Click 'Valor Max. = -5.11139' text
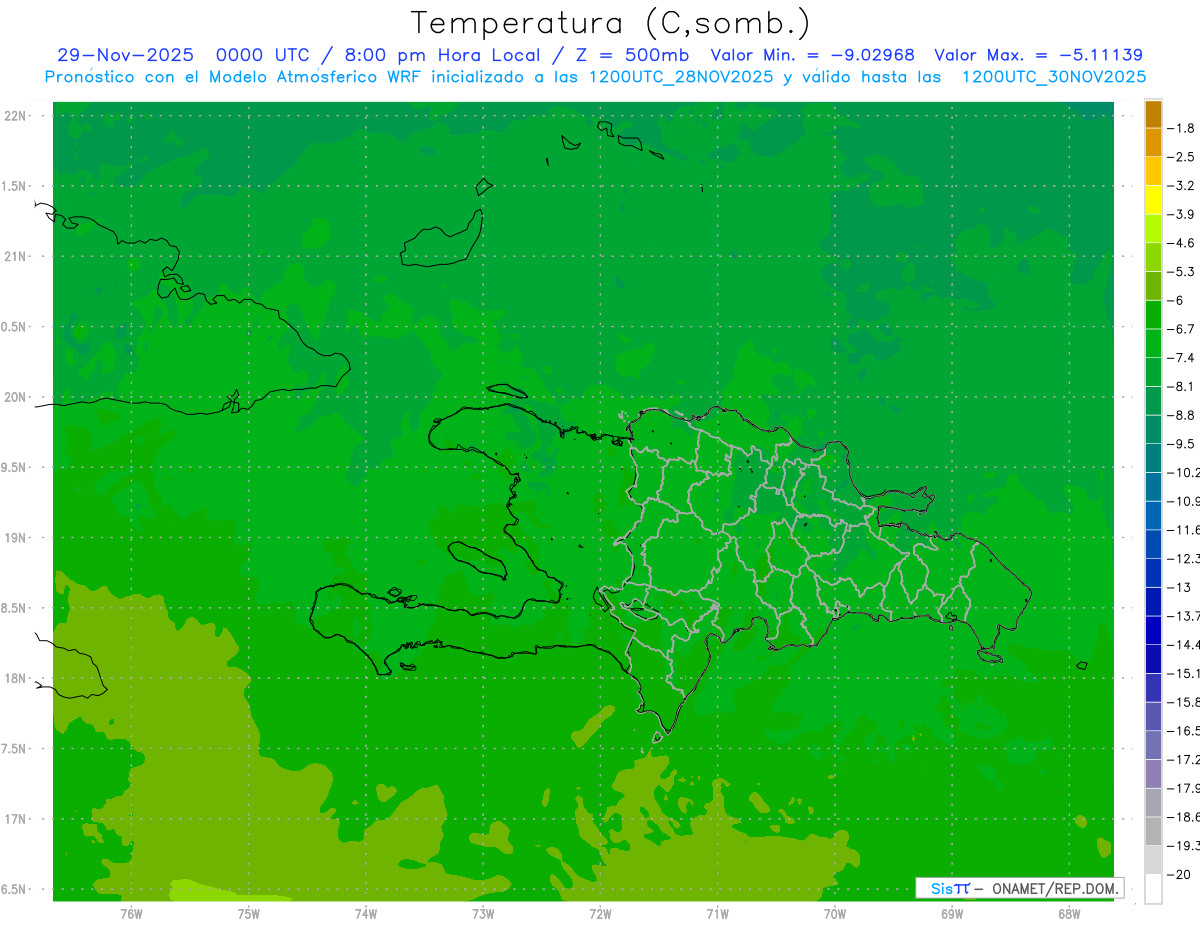 click(1038, 55)
